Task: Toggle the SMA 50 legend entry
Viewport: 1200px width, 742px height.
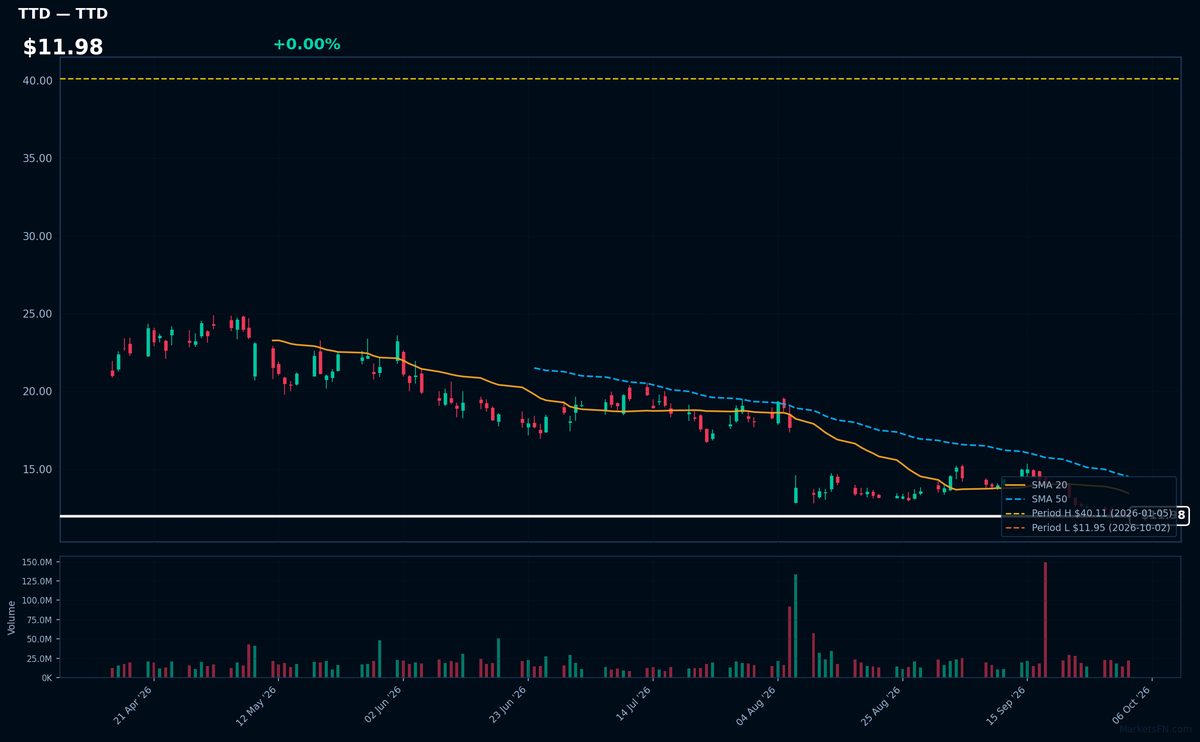Action: coord(1036,499)
